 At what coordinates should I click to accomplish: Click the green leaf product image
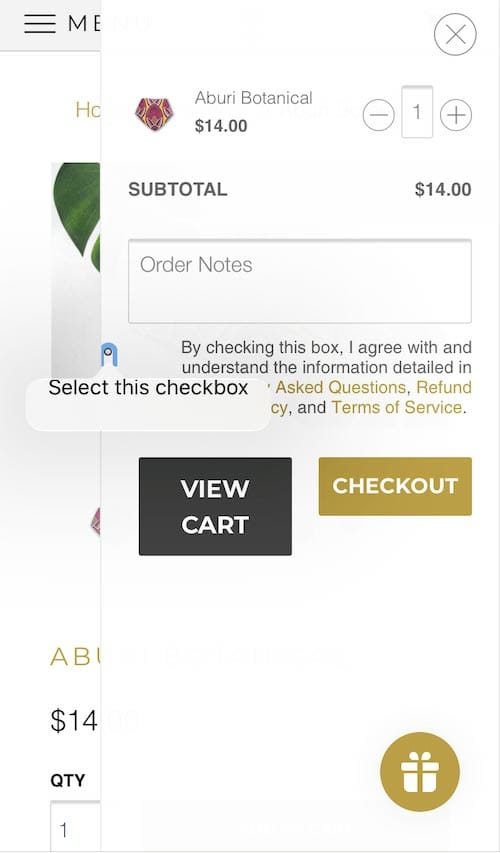coord(76,269)
